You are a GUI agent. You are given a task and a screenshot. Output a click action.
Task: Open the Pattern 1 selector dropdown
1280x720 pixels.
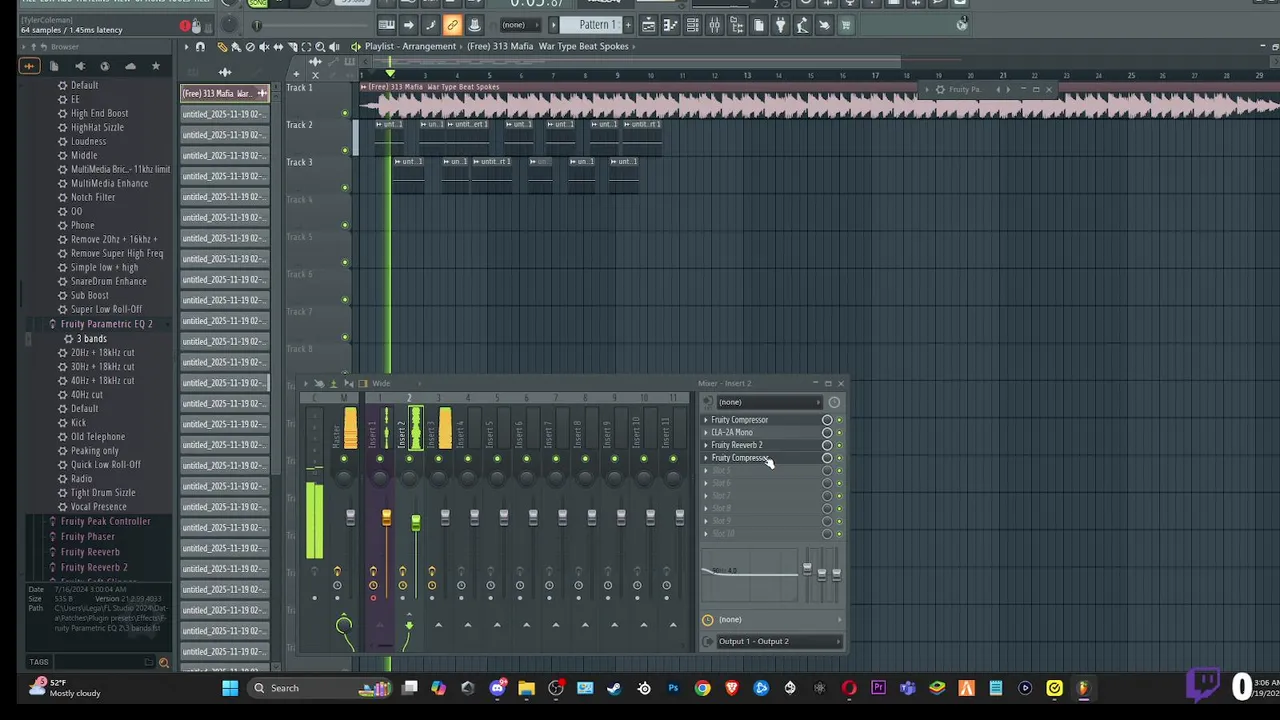[x=598, y=25]
